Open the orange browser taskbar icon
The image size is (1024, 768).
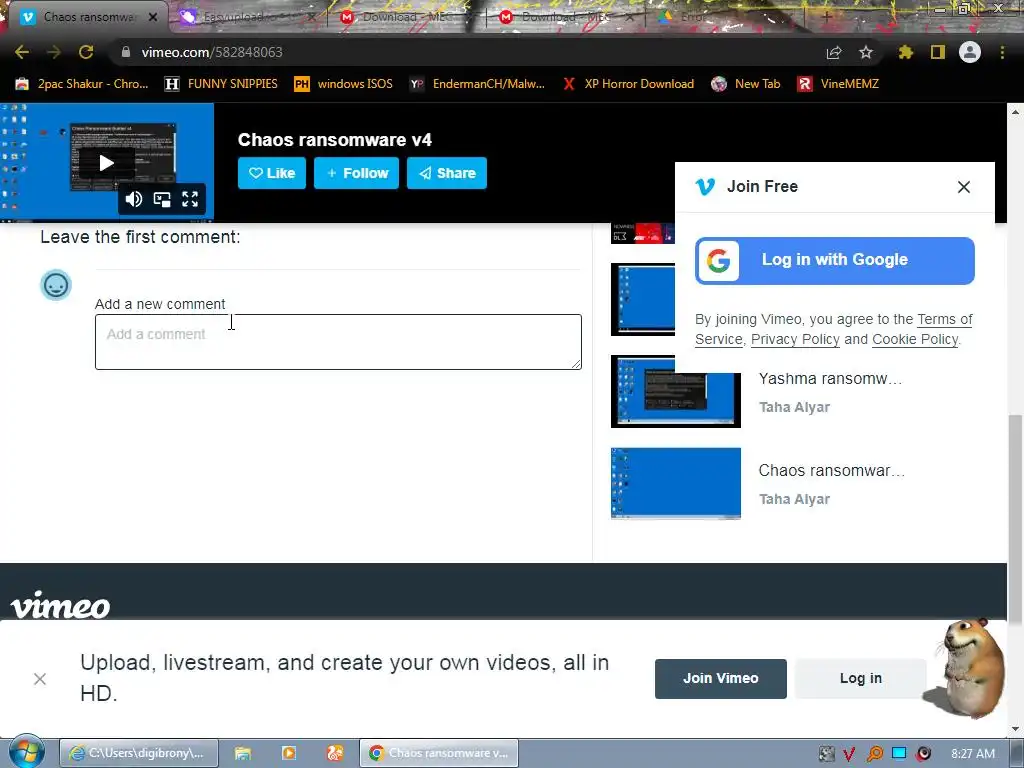point(335,753)
